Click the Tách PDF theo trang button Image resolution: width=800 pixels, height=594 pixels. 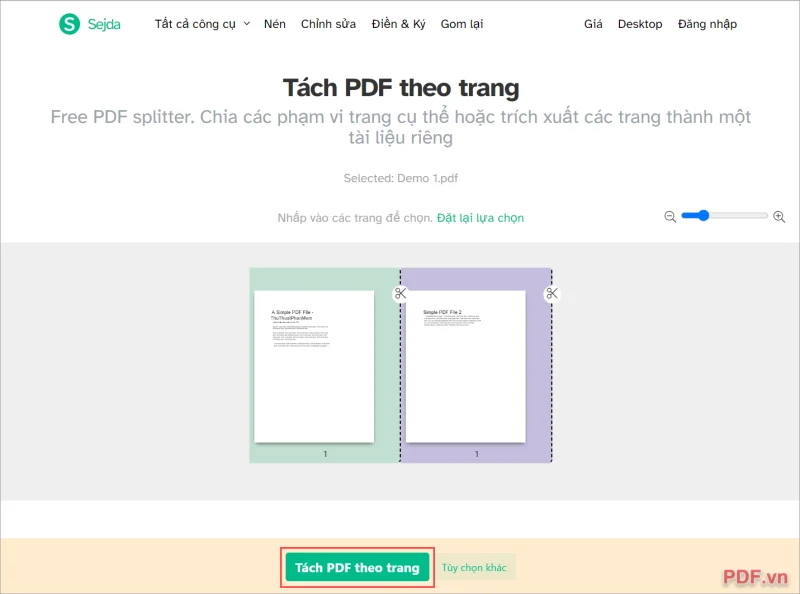point(357,567)
